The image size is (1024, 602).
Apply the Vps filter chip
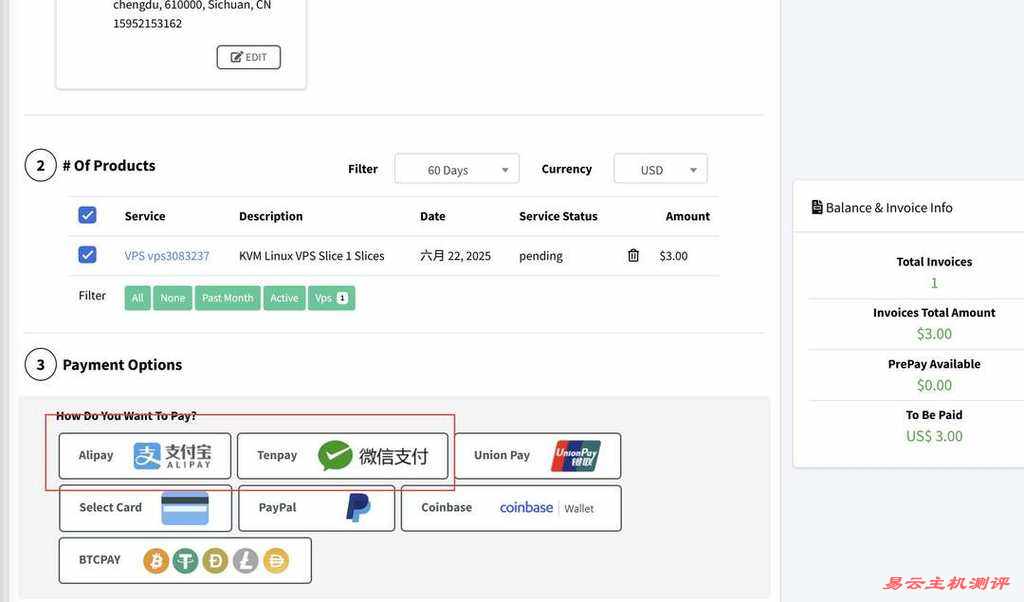tap(331, 298)
